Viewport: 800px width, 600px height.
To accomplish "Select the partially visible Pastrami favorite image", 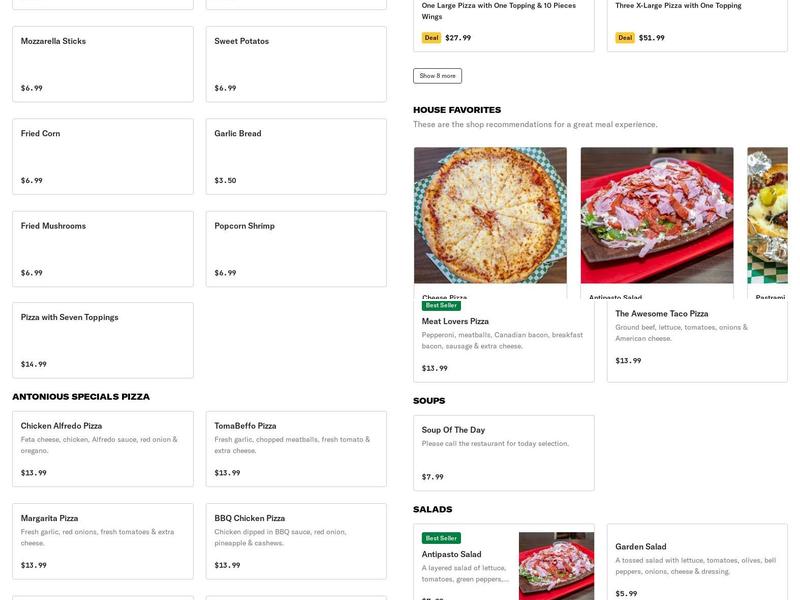I will pyautogui.click(x=767, y=215).
